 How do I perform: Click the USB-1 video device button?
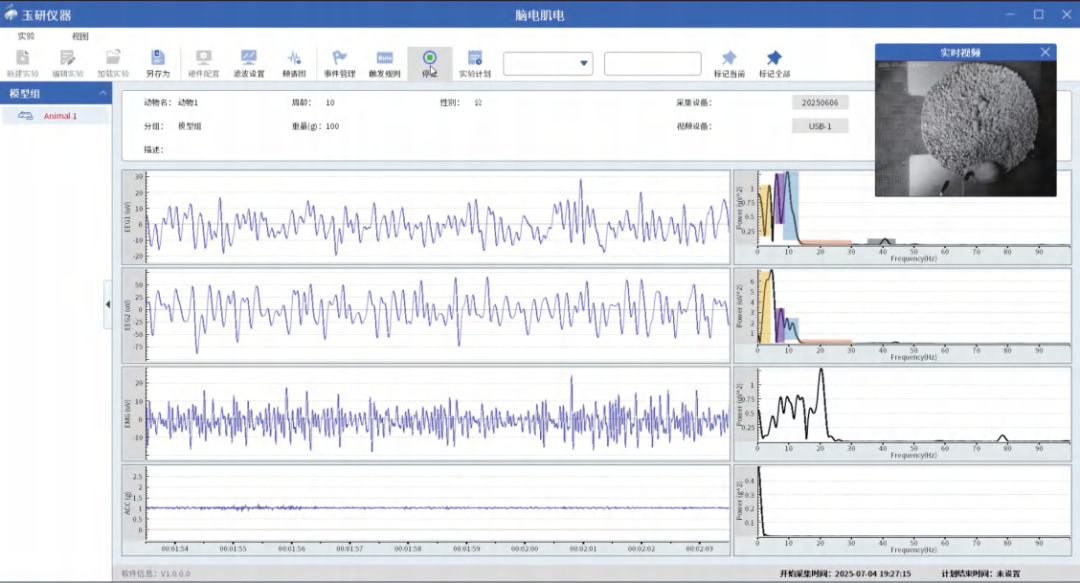point(820,126)
